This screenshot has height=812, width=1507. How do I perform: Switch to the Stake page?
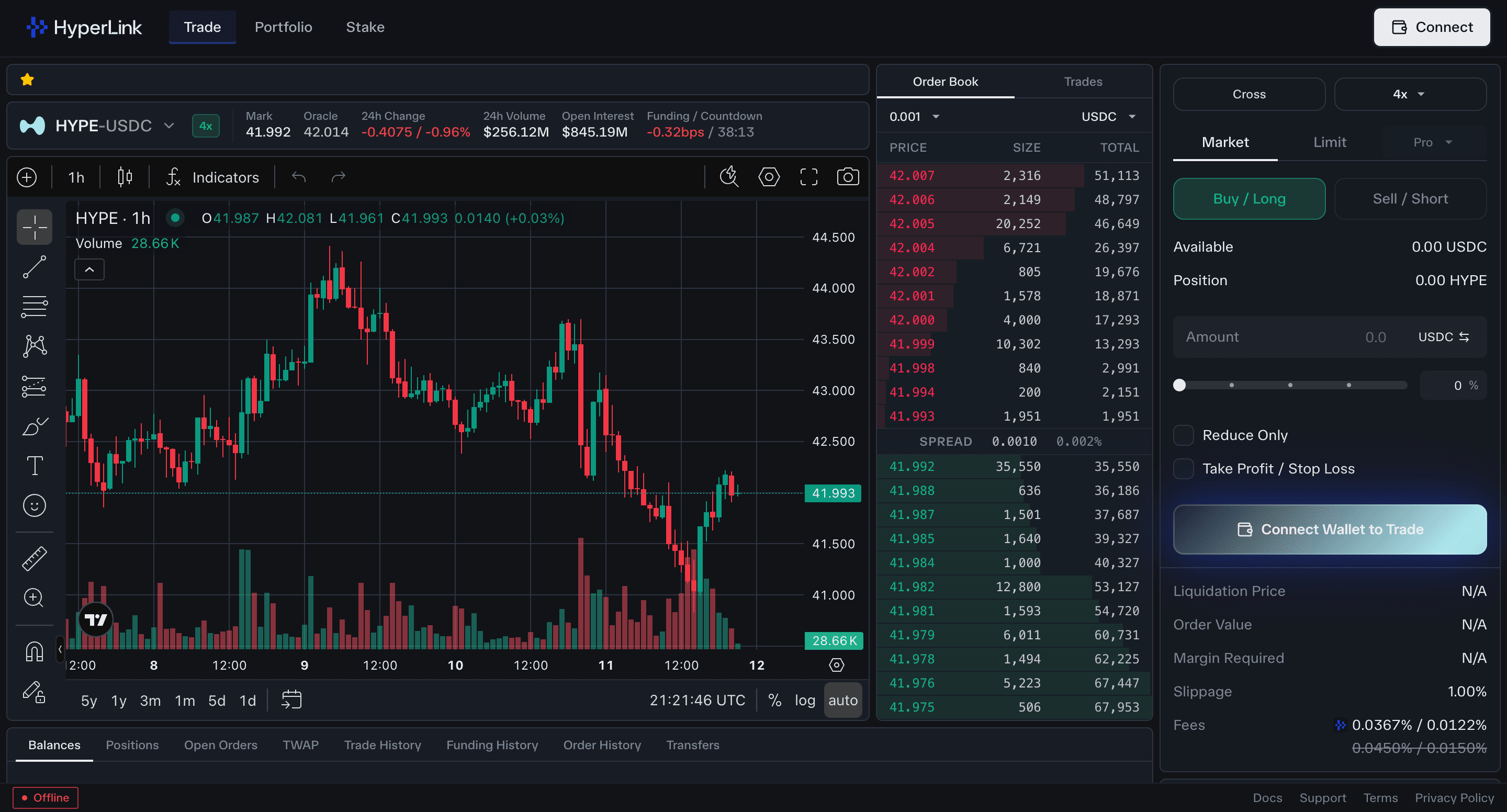pyautogui.click(x=365, y=27)
